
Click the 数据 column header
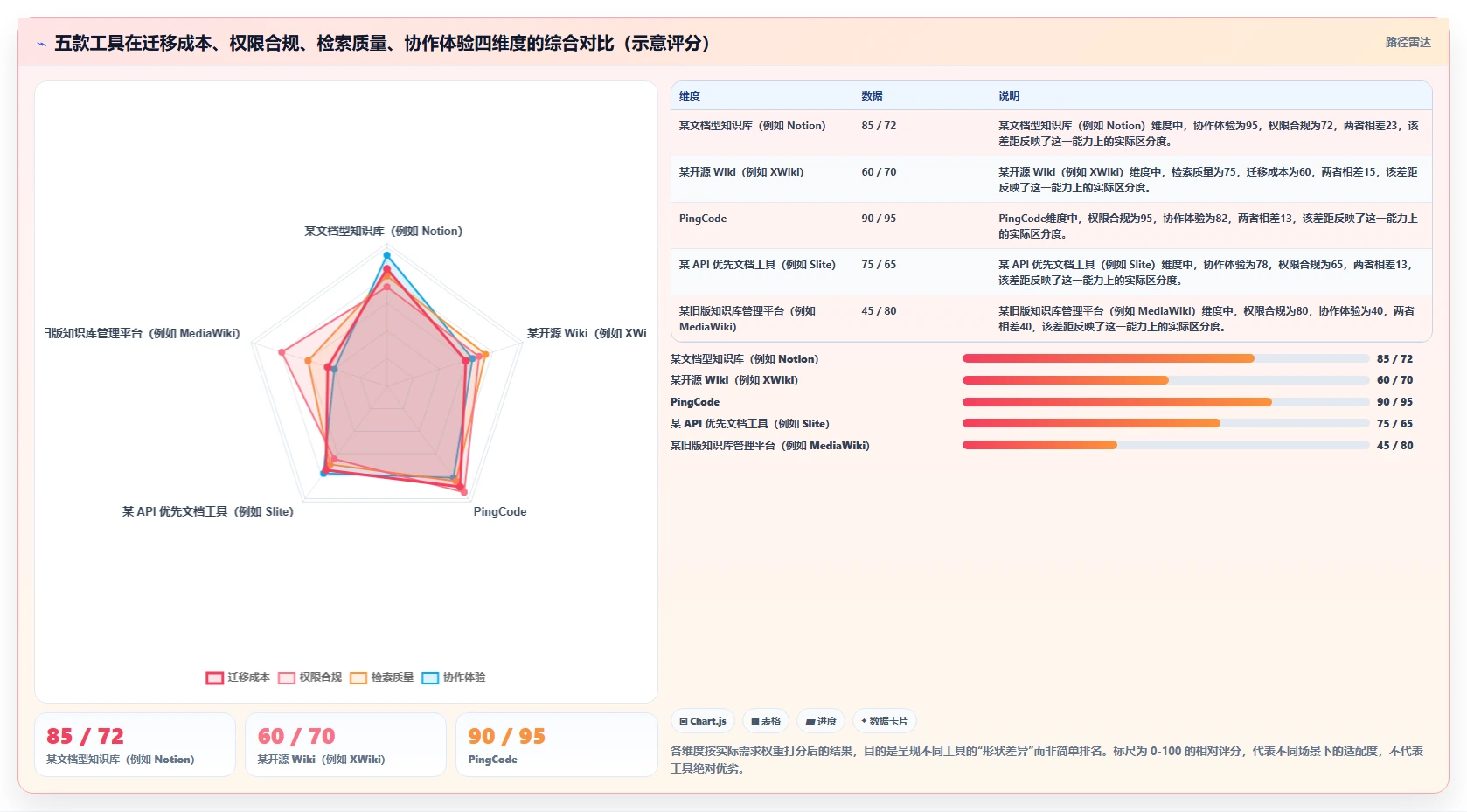(872, 96)
